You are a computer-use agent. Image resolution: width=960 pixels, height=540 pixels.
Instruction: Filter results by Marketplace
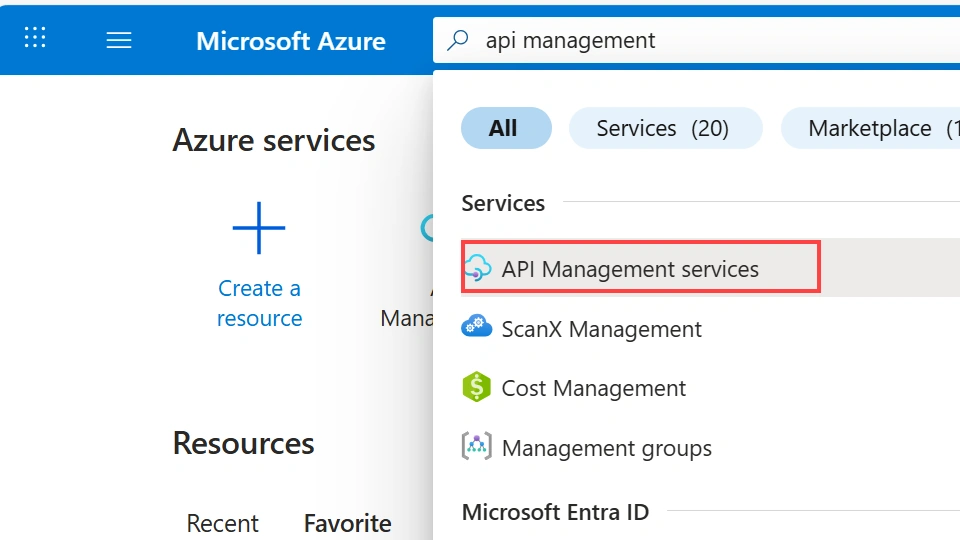871,128
